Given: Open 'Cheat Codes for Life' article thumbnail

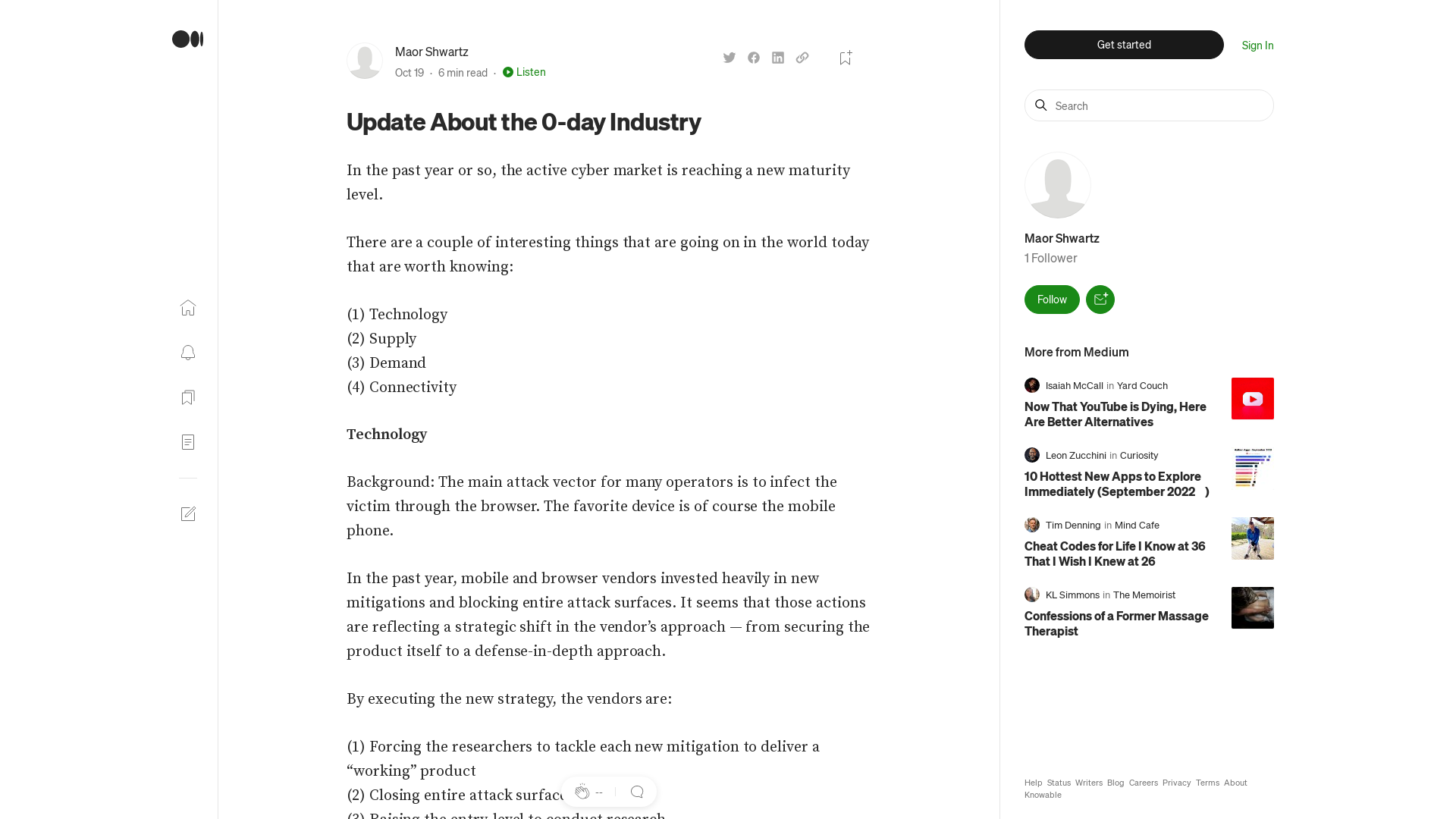Looking at the screenshot, I should 1252,538.
